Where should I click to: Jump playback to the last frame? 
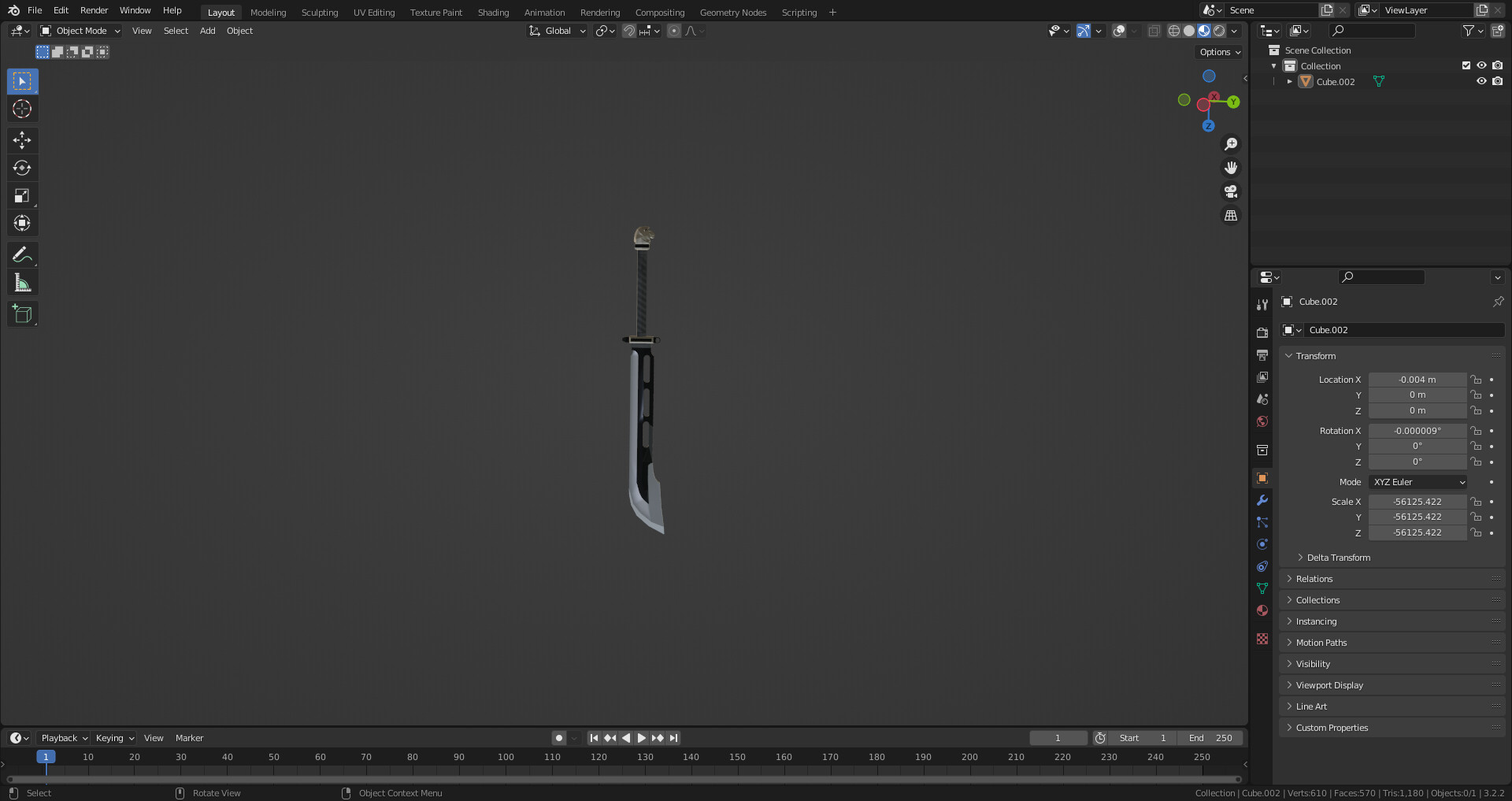[x=673, y=738]
